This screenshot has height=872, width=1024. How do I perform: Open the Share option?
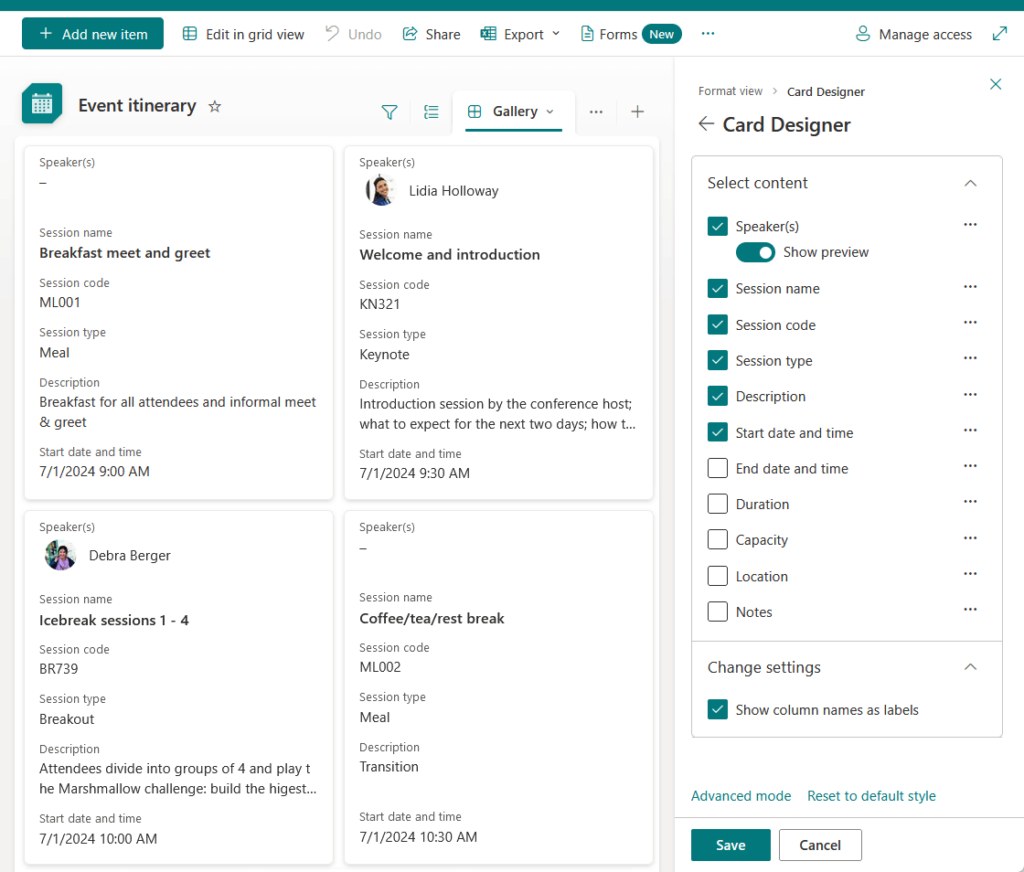pyautogui.click(x=431, y=34)
